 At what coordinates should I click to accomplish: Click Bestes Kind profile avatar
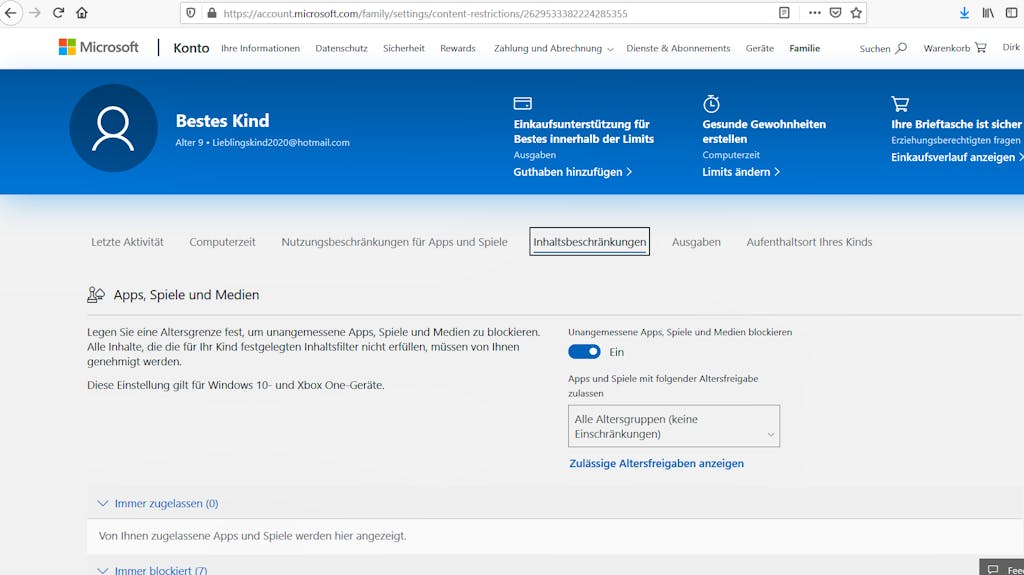click(113, 128)
